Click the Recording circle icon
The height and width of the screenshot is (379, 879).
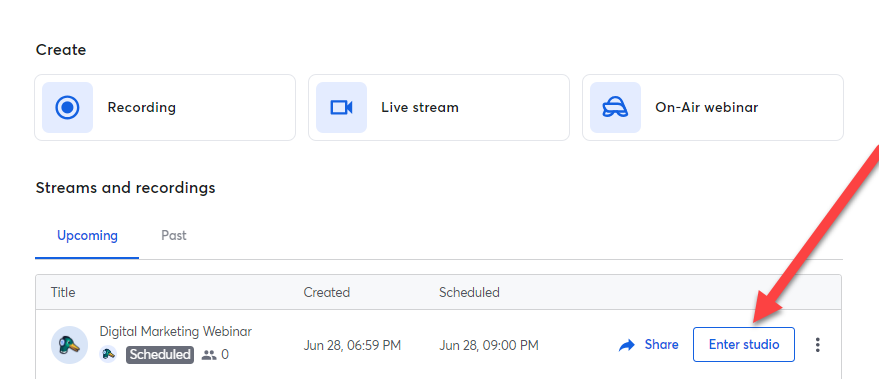(x=67, y=107)
